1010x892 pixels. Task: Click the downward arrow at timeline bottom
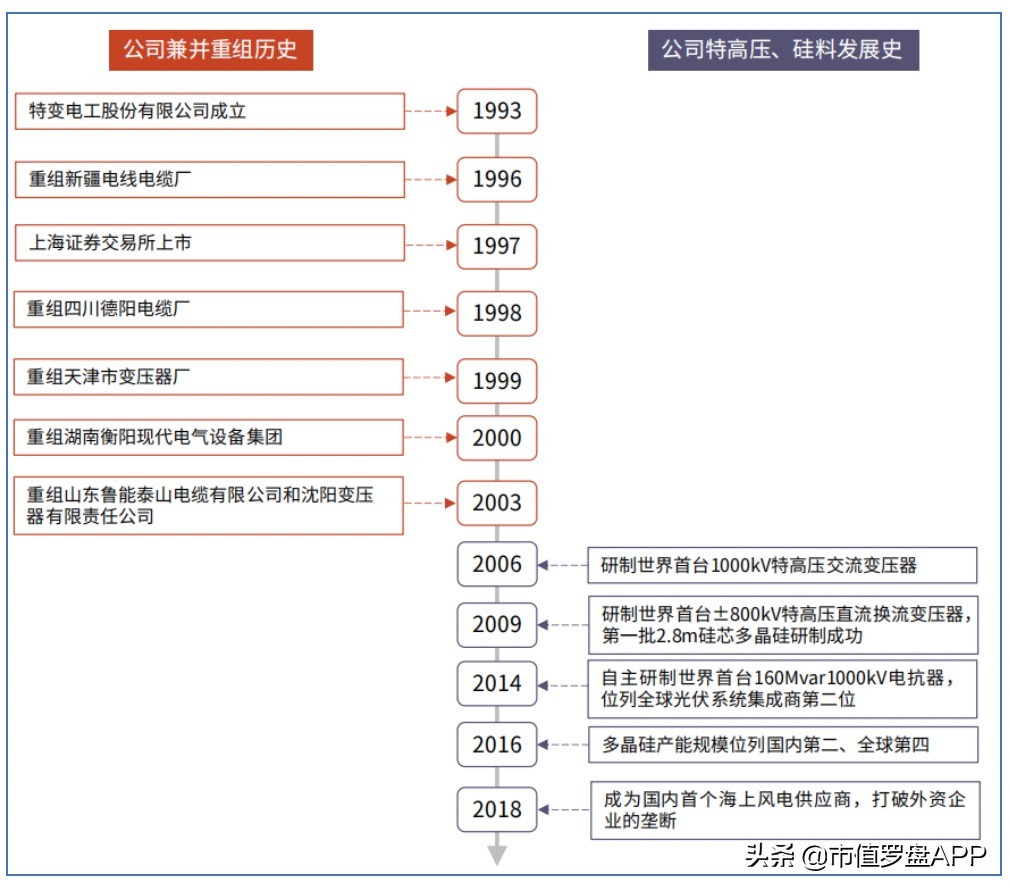click(496, 855)
